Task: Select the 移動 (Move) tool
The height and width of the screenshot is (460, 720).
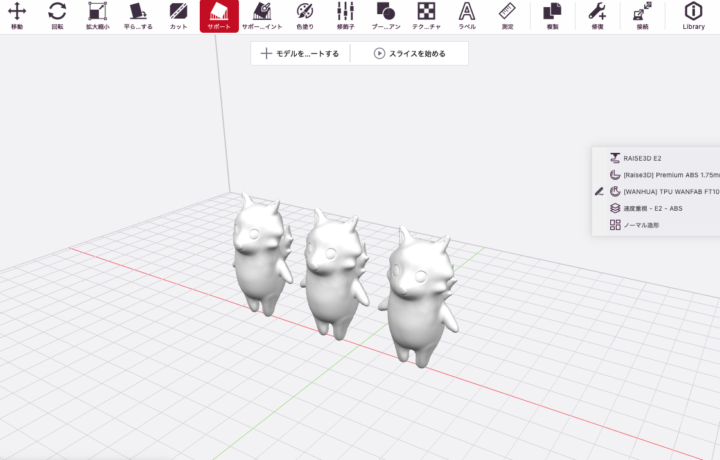Action: [17, 16]
